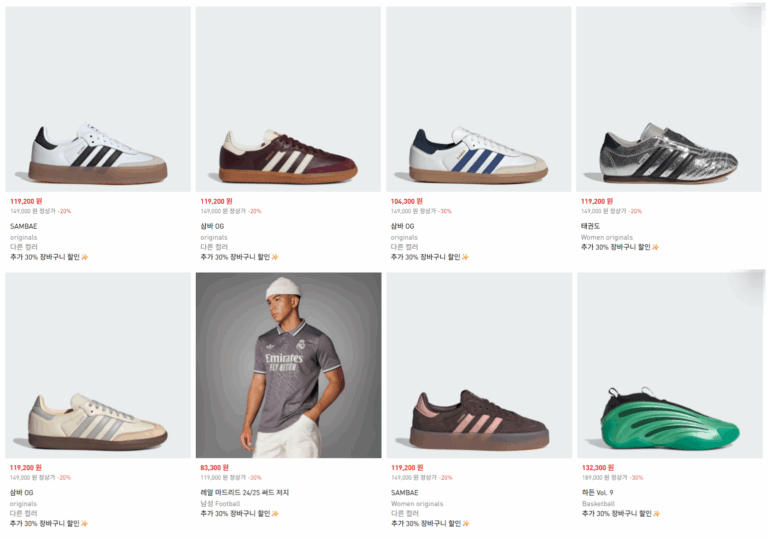
Task: Click 추가 30% 장바구니 할인 under the jersey
Action: (x=235, y=513)
